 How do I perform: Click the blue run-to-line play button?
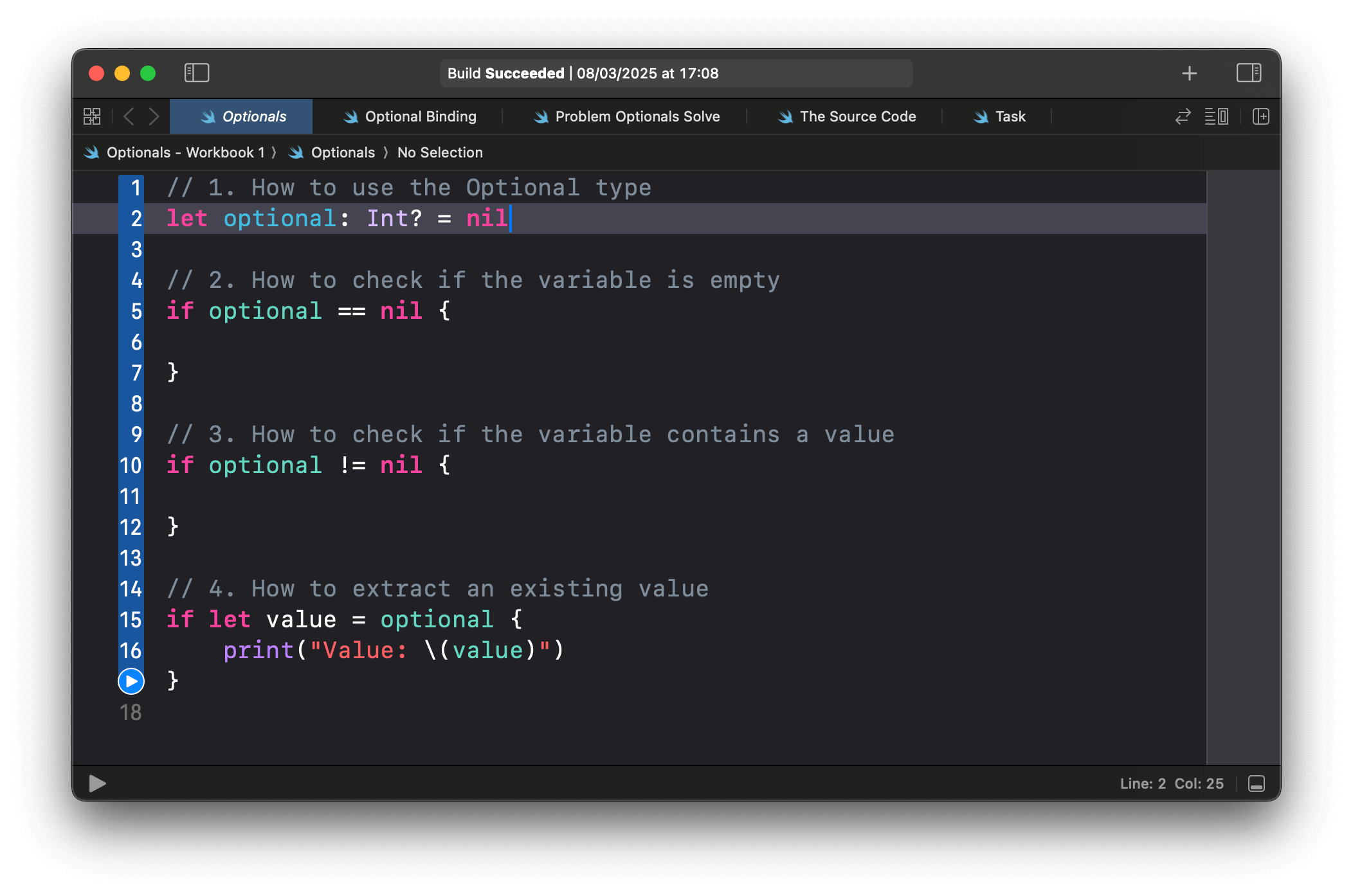(131, 681)
